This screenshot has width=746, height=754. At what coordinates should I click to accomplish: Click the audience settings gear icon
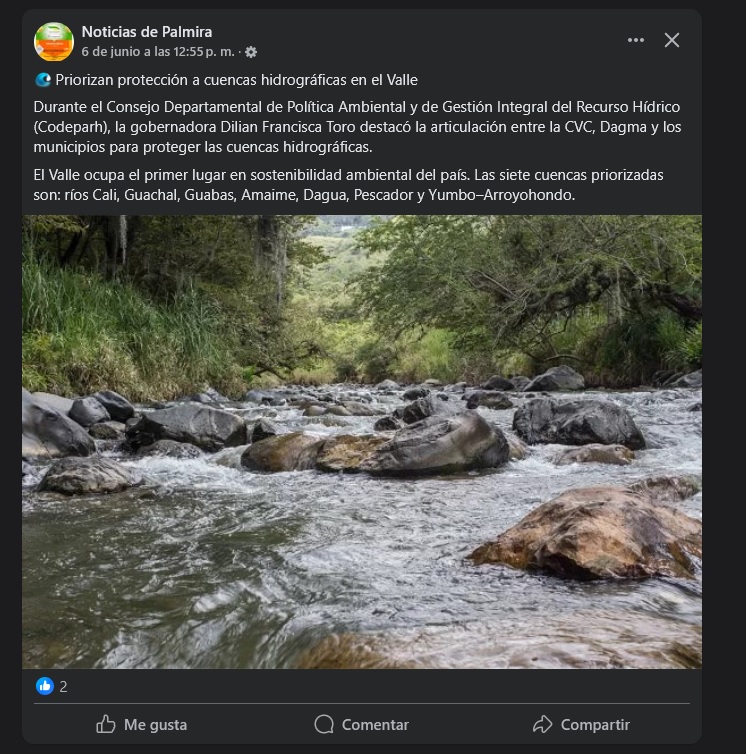click(251, 52)
